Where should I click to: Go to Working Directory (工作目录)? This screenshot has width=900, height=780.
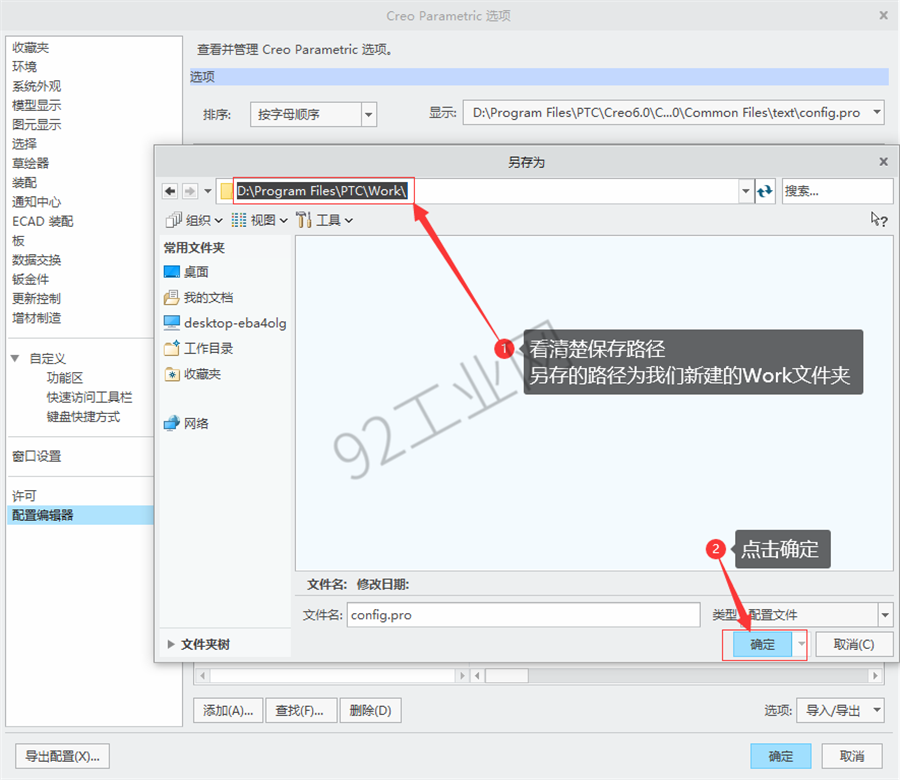coord(199,348)
